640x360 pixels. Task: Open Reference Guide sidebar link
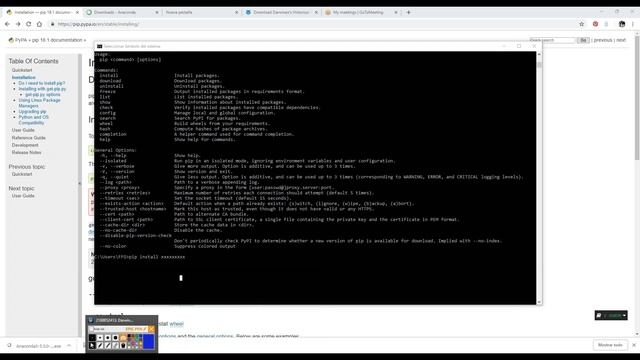29,138
